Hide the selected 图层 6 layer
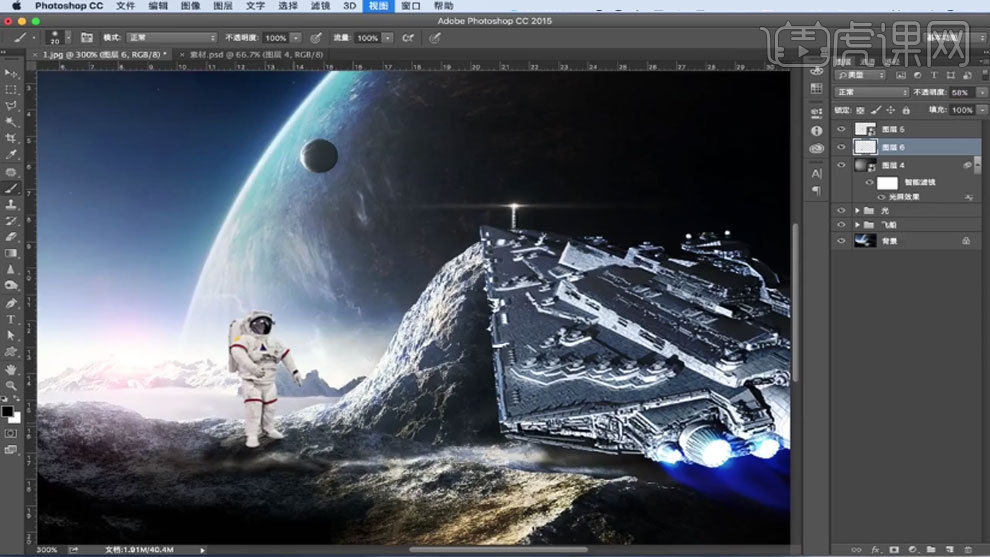Image resolution: width=990 pixels, height=557 pixels. coord(841,147)
